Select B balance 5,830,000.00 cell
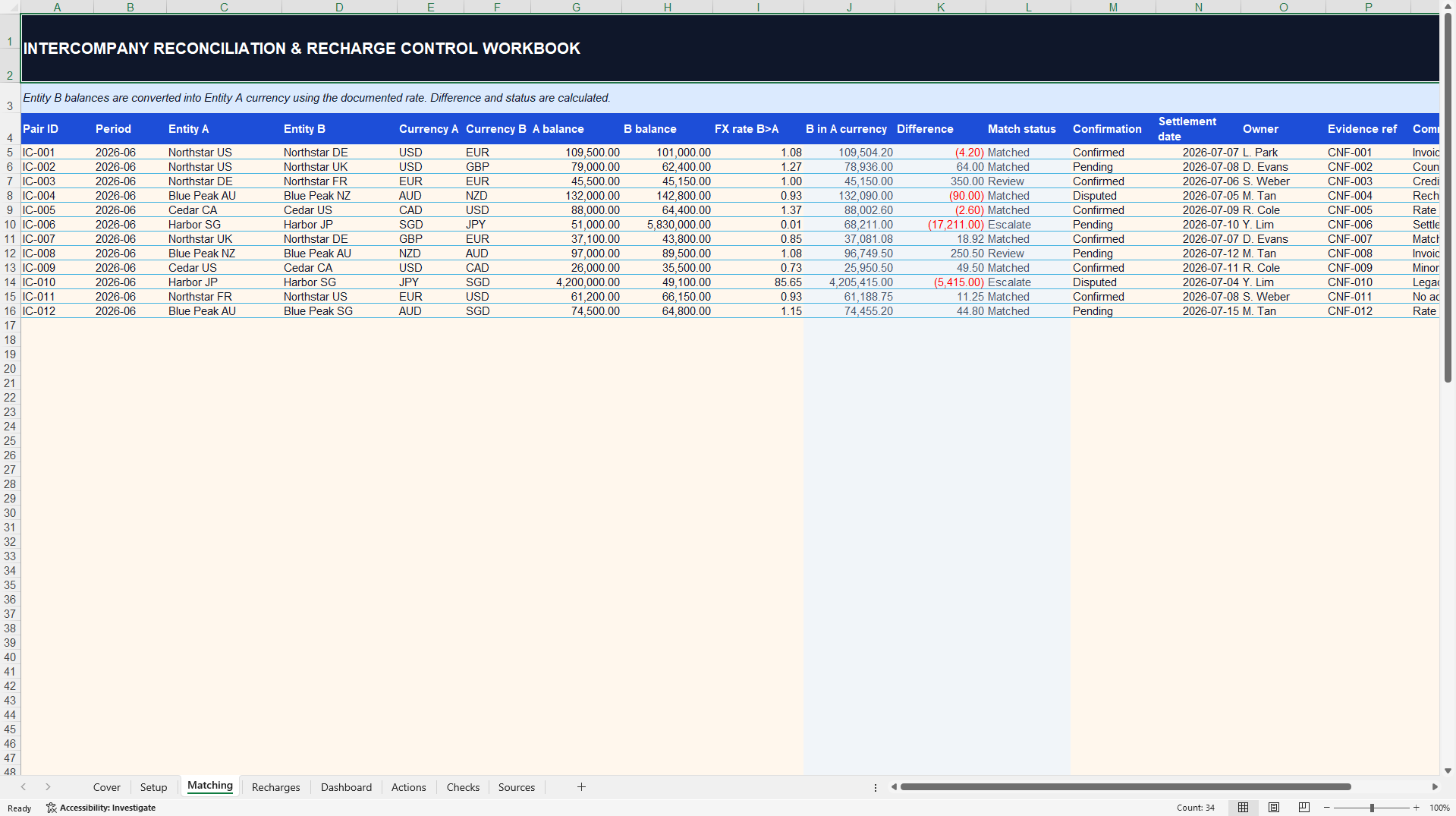 [x=668, y=225]
